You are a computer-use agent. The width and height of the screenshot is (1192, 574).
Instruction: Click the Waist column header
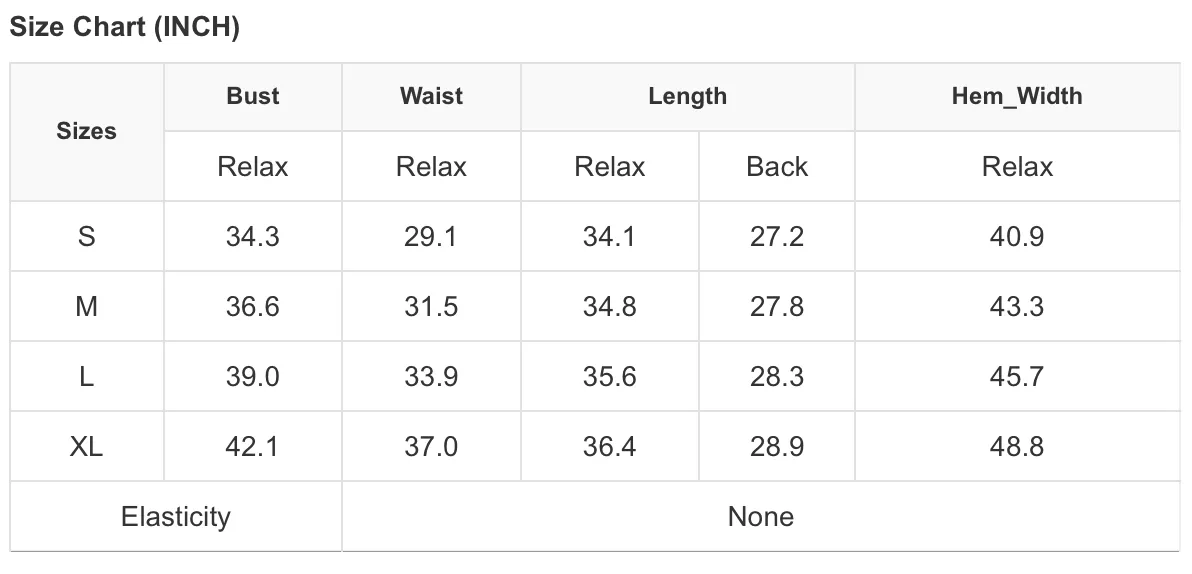pos(431,97)
